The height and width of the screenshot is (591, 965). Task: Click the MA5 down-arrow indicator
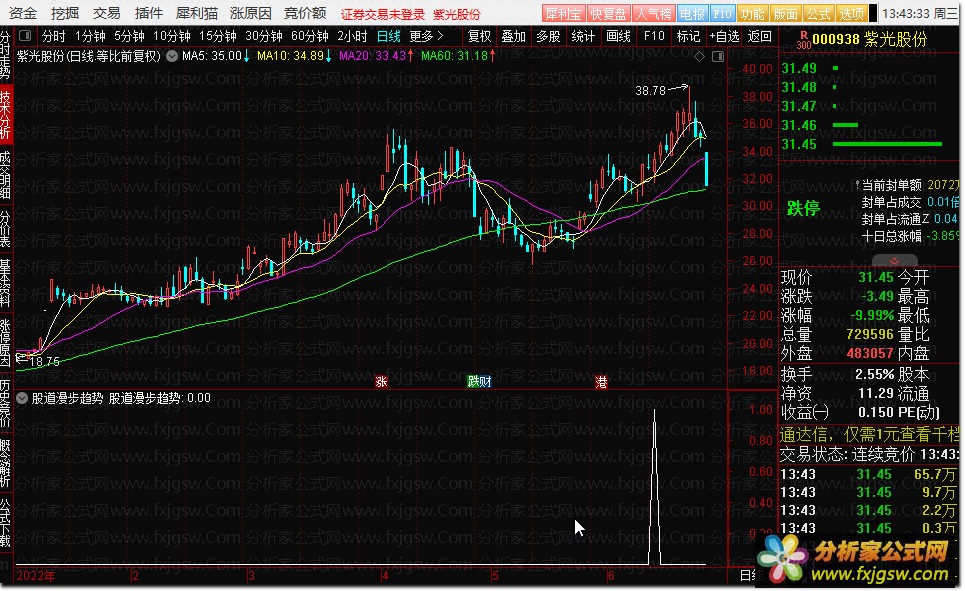[247, 56]
